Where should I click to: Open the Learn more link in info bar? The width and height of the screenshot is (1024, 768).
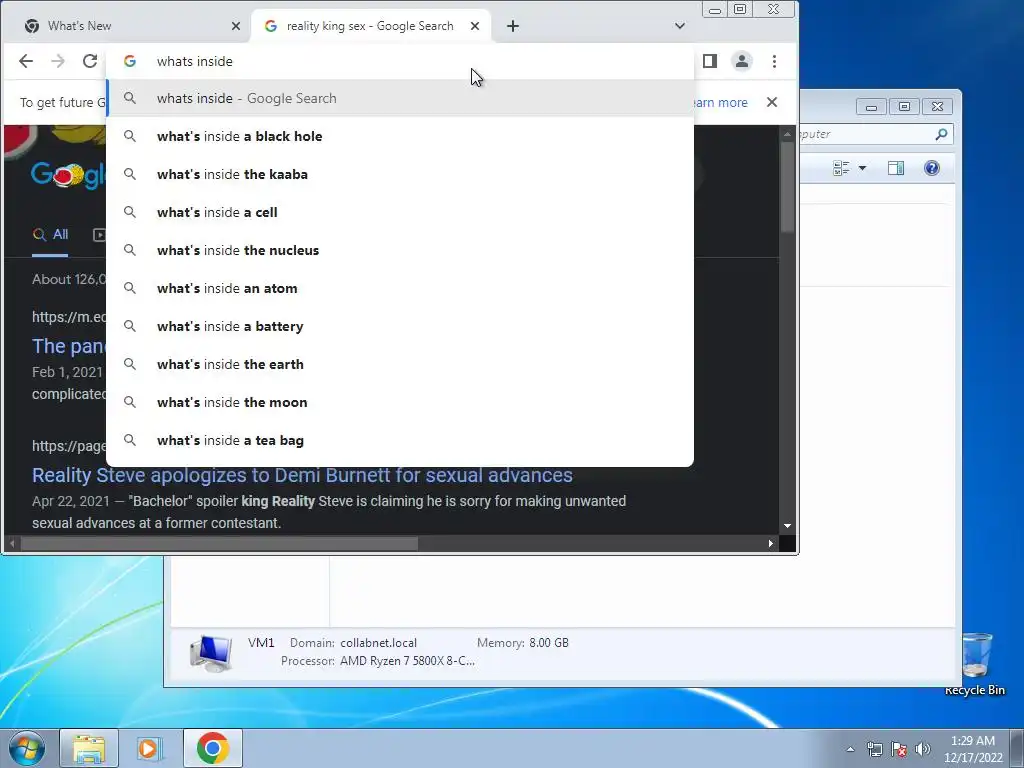tap(721, 103)
